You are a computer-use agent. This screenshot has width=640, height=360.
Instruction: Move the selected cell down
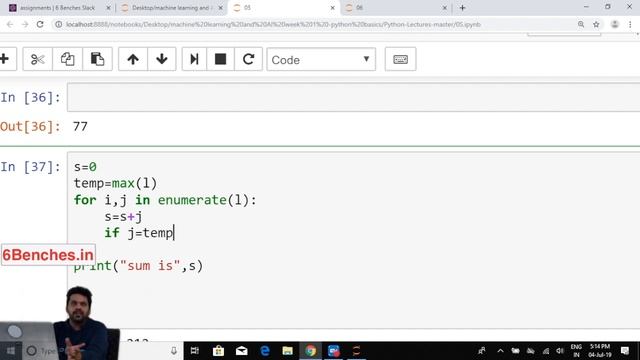[x=162, y=59]
